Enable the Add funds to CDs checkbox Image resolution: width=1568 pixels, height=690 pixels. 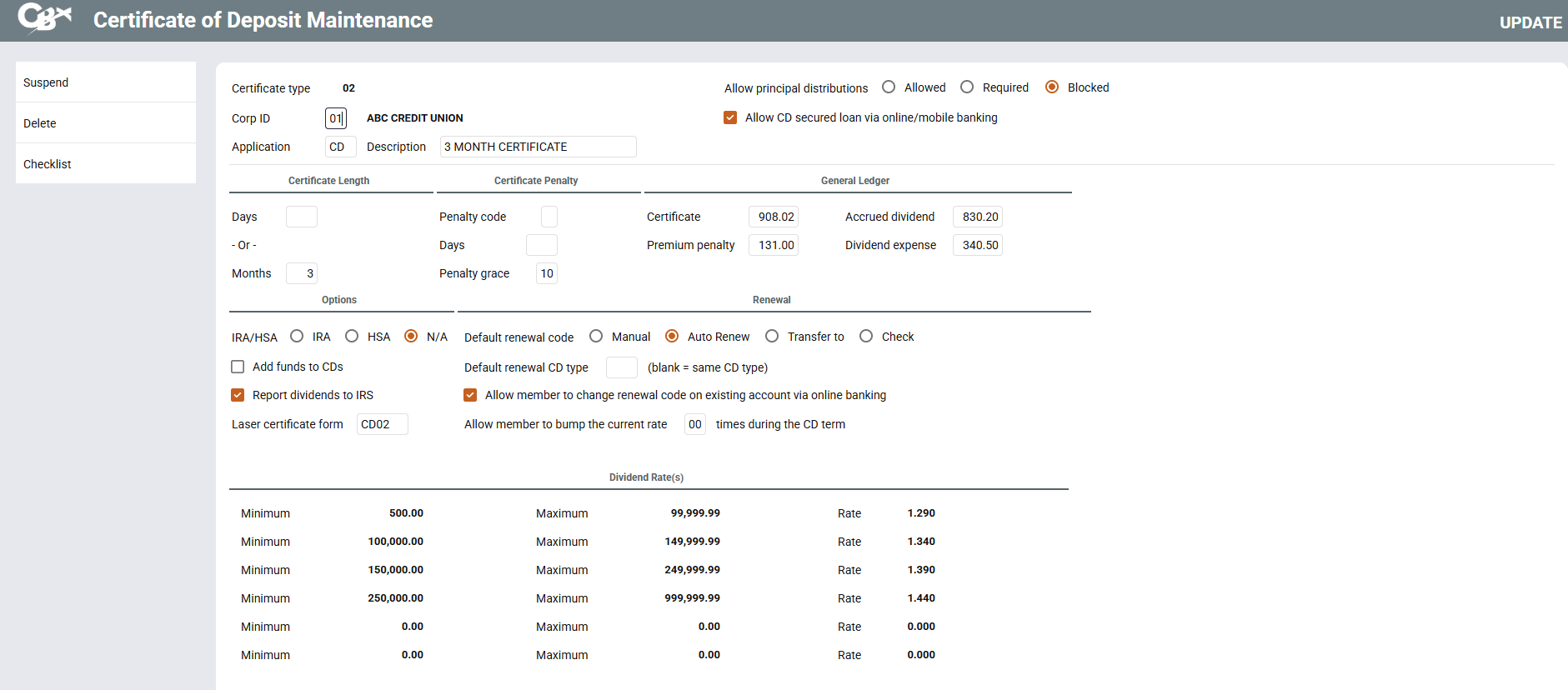238,367
